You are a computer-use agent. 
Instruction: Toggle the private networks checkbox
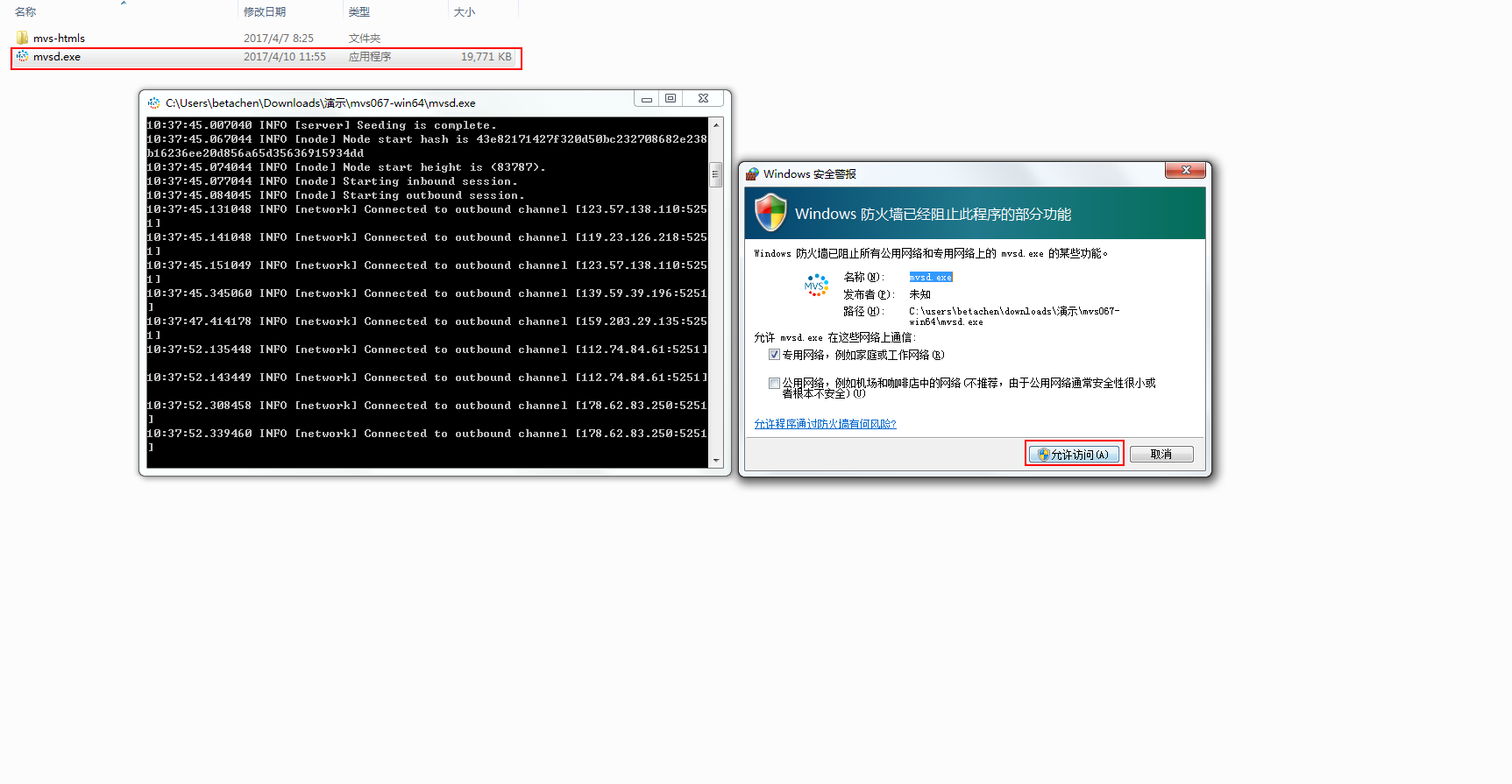click(x=774, y=355)
